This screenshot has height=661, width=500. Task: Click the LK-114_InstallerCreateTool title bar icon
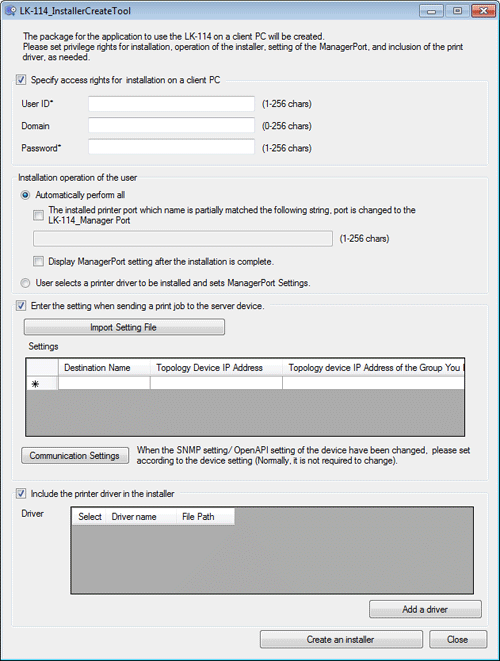(x=10, y=11)
